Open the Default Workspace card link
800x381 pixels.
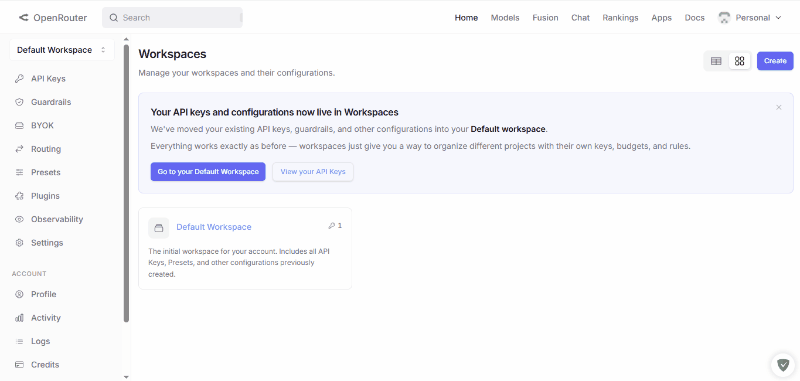pos(214,227)
